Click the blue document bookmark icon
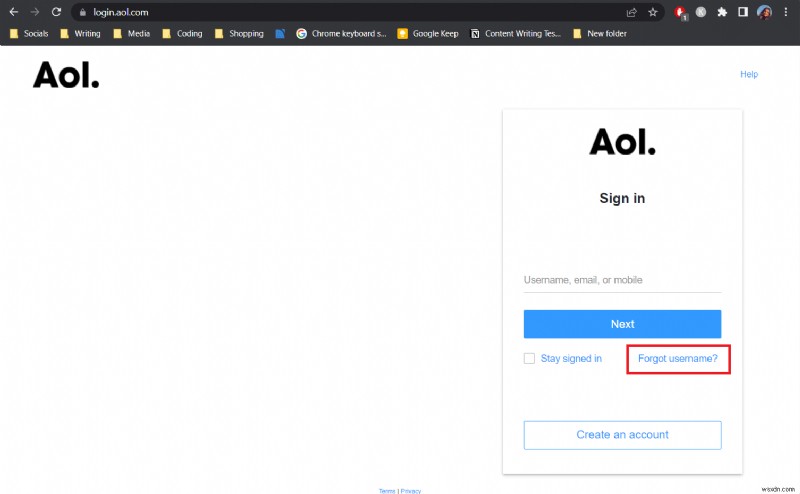The height and width of the screenshot is (494, 800). [280, 34]
